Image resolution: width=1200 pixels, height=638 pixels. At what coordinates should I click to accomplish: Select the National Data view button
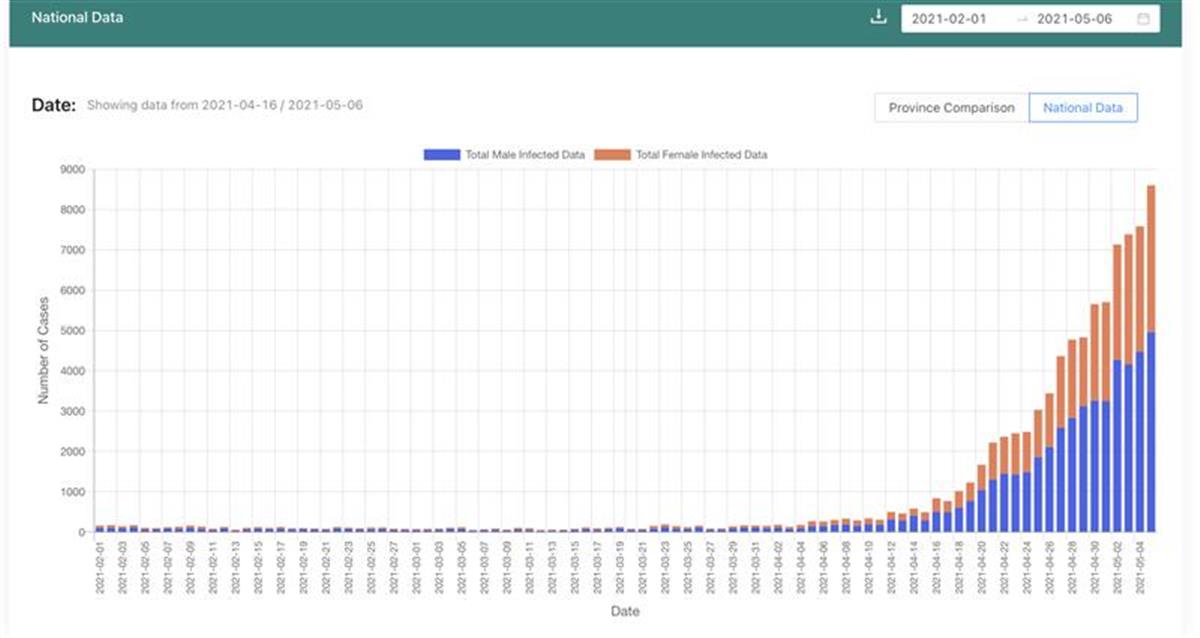[x=1082, y=108]
